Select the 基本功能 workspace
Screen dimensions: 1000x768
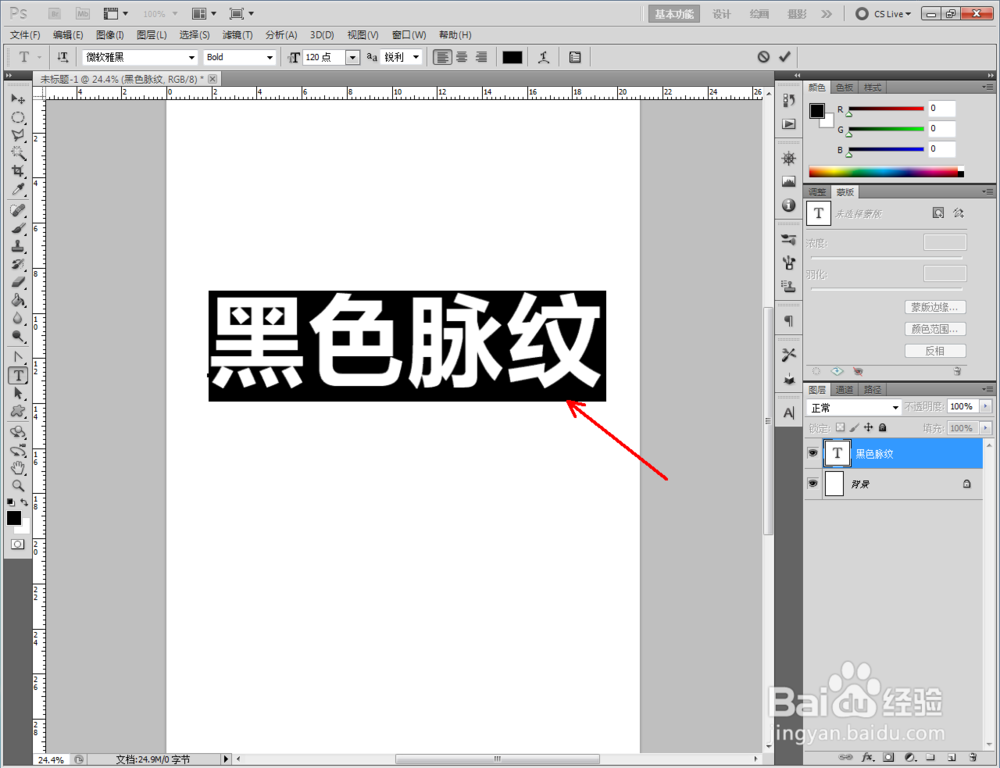coord(674,14)
